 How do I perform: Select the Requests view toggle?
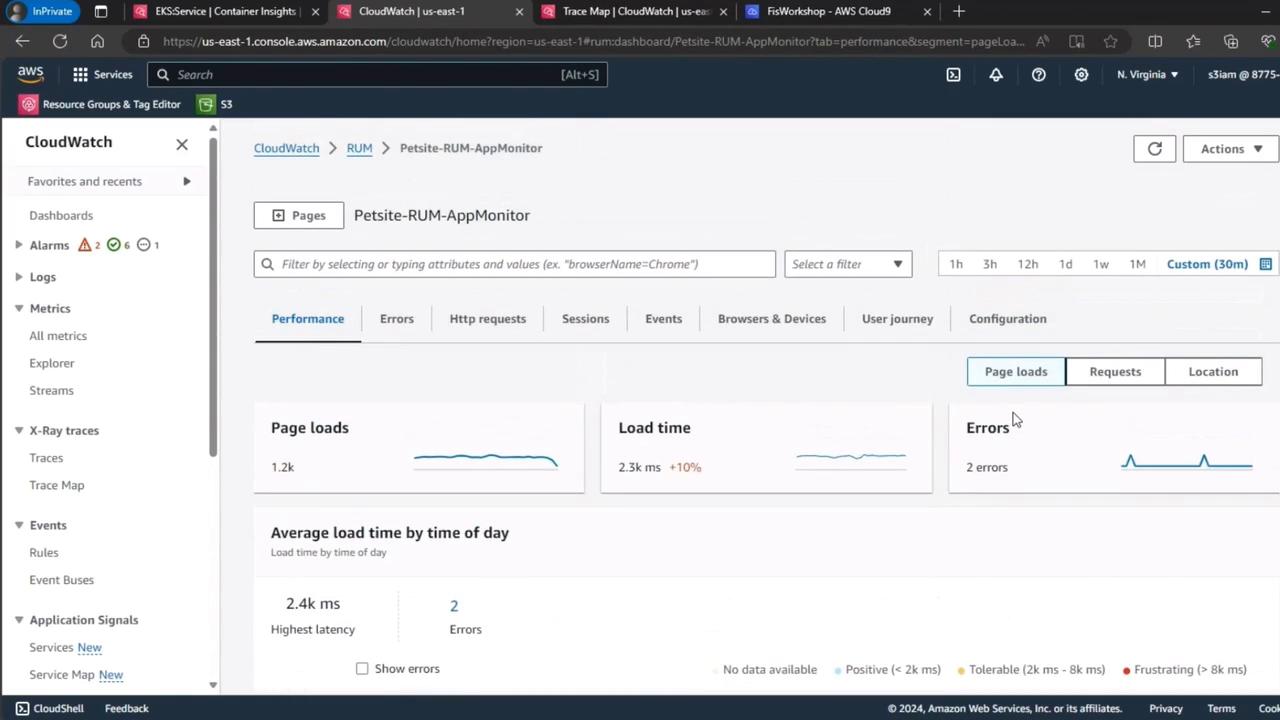click(x=1114, y=371)
